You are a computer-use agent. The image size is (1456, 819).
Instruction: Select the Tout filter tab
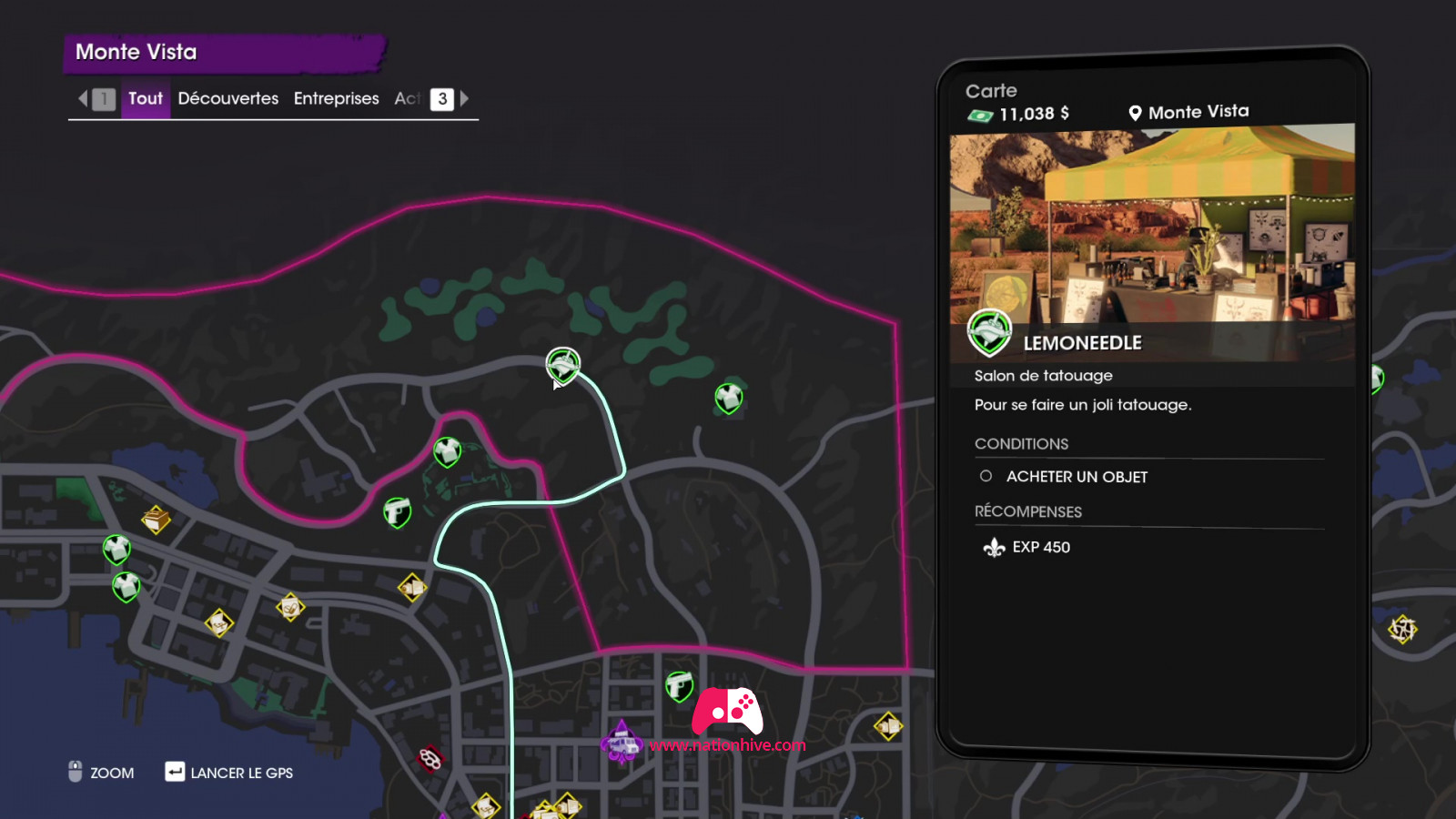click(146, 98)
